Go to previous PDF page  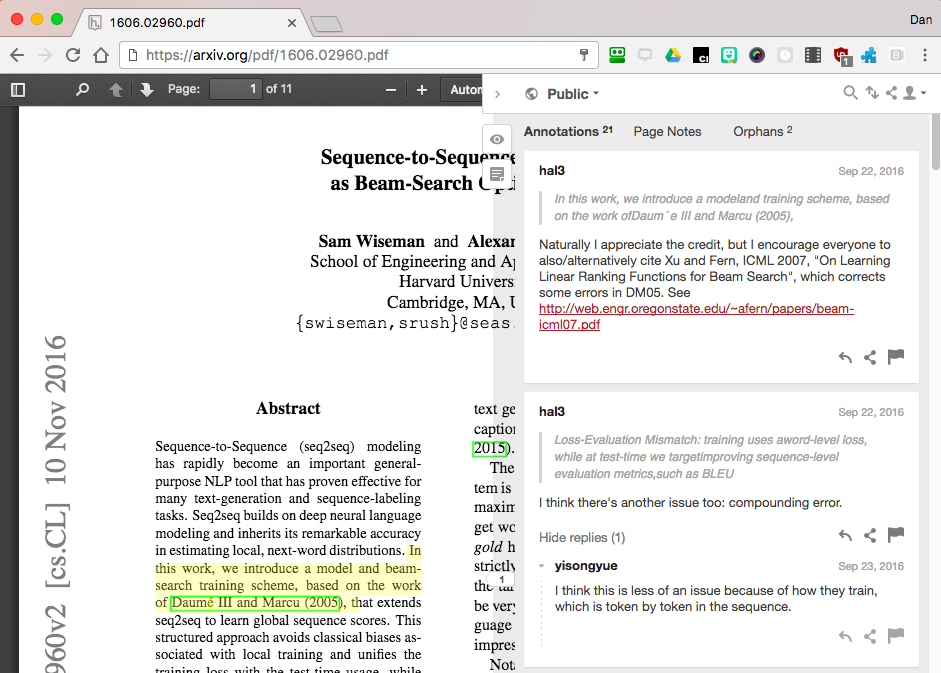pos(116,89)
